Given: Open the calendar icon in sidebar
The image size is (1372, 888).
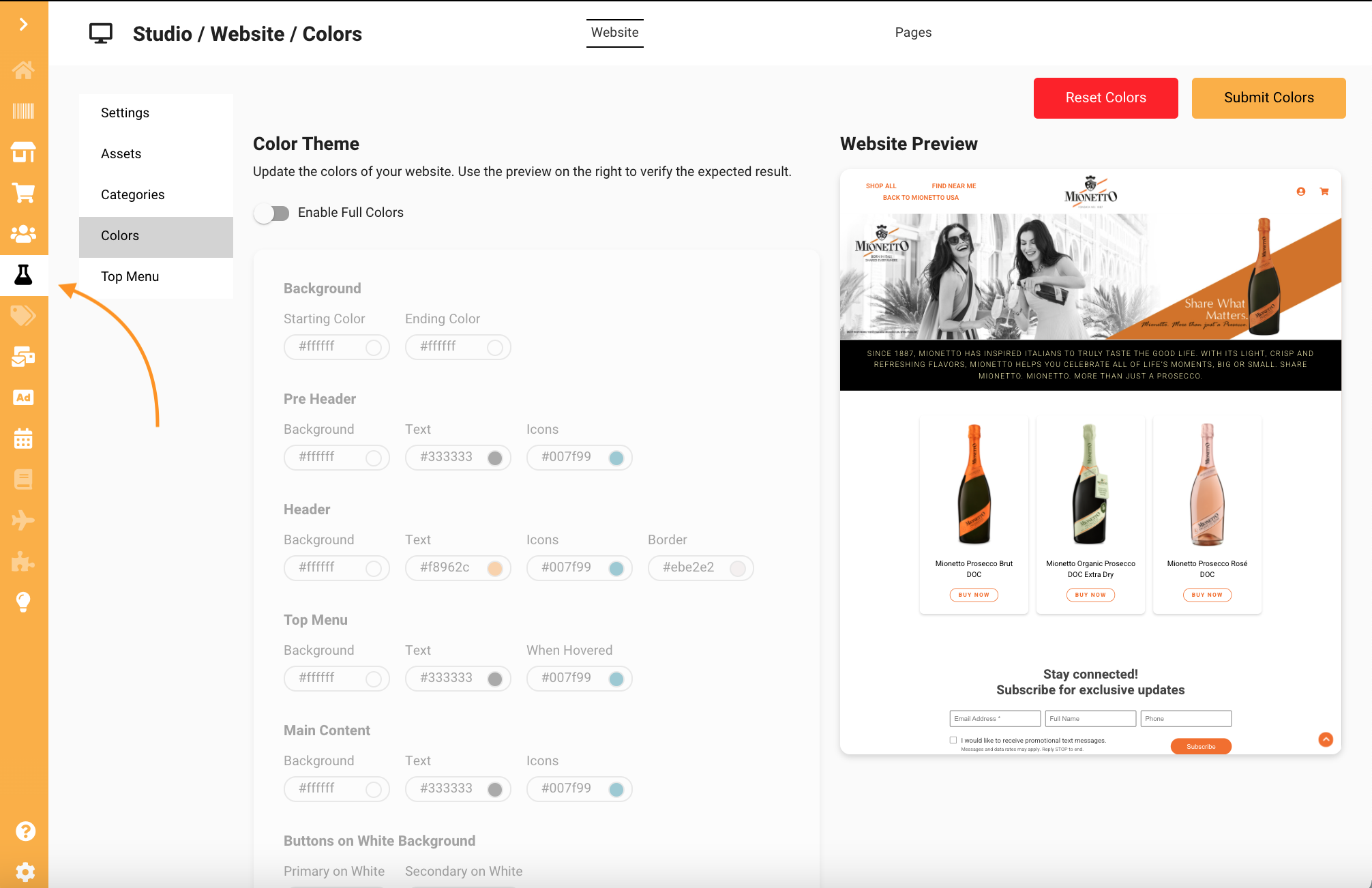Looking at the screenshot, I should tap(24, 439).
